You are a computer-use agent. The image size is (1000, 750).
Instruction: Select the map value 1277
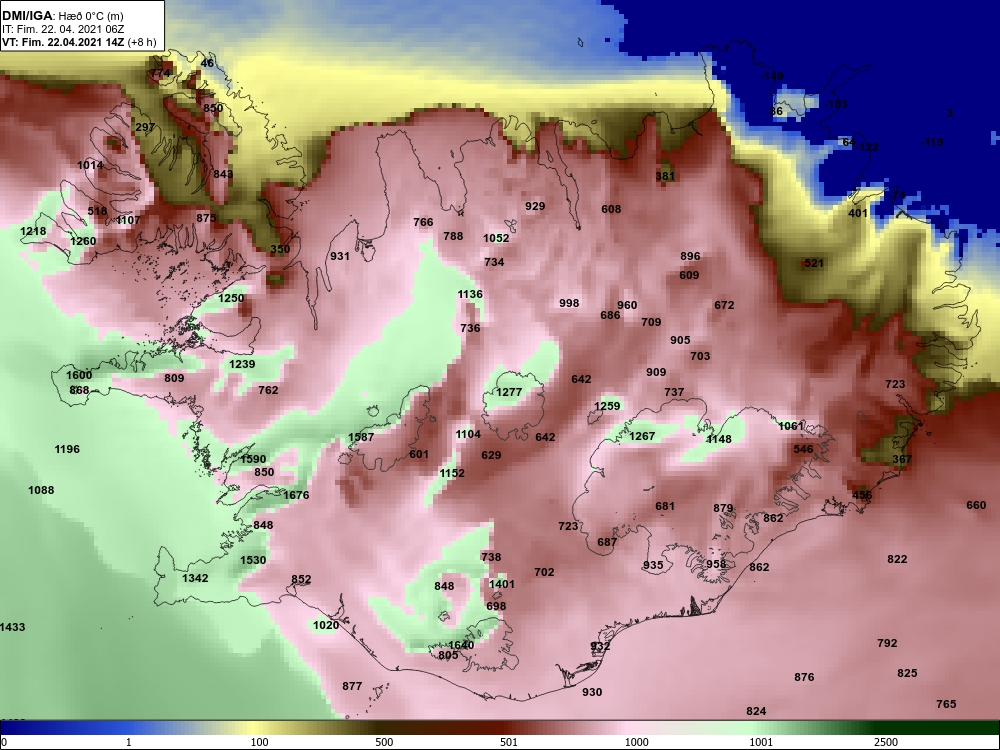(509, 392)
